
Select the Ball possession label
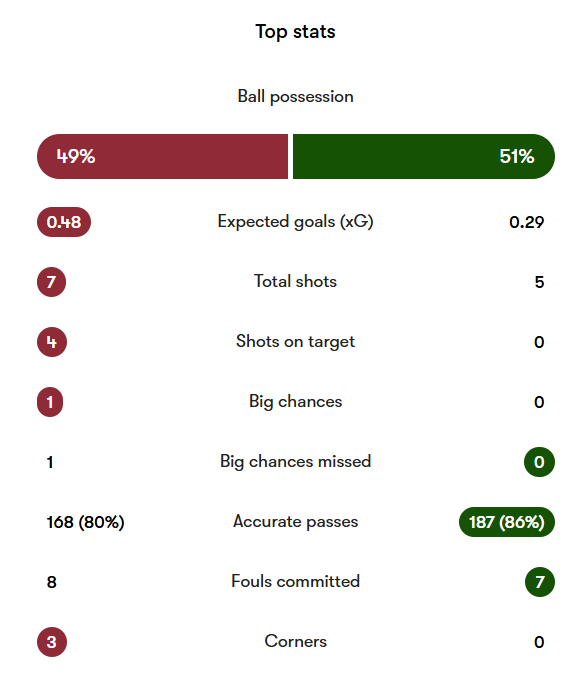click(295, 97)
